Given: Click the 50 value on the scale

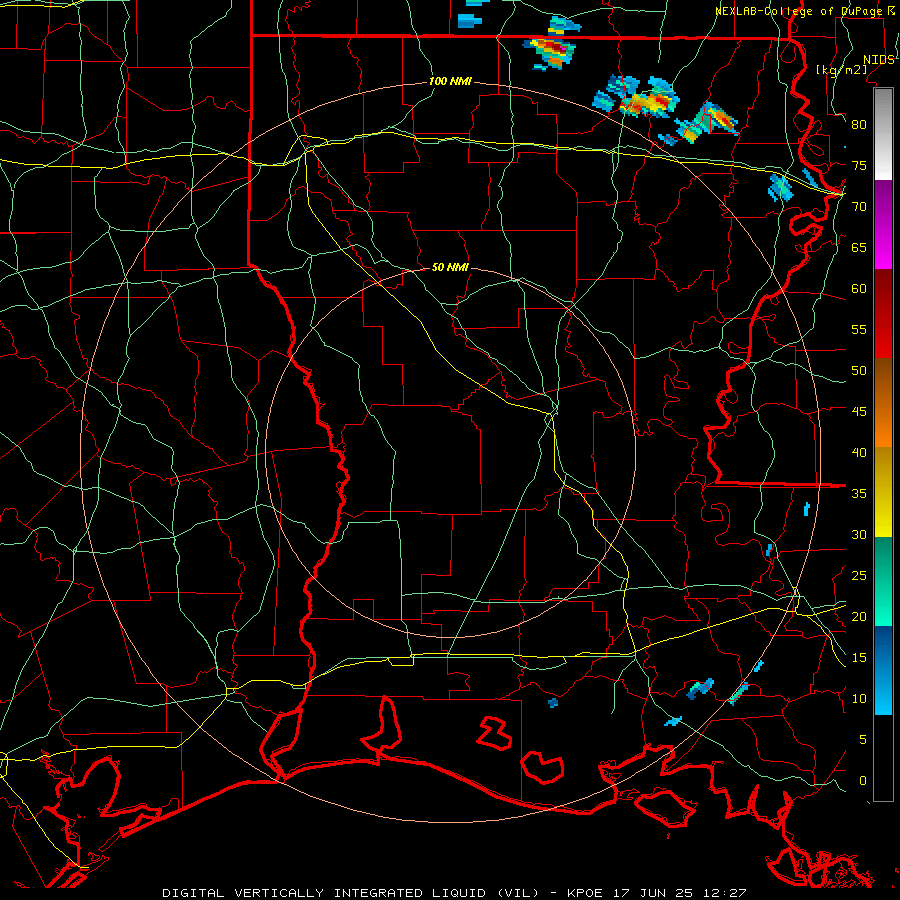Looking at the screenshot, I should tap(859, 370).
